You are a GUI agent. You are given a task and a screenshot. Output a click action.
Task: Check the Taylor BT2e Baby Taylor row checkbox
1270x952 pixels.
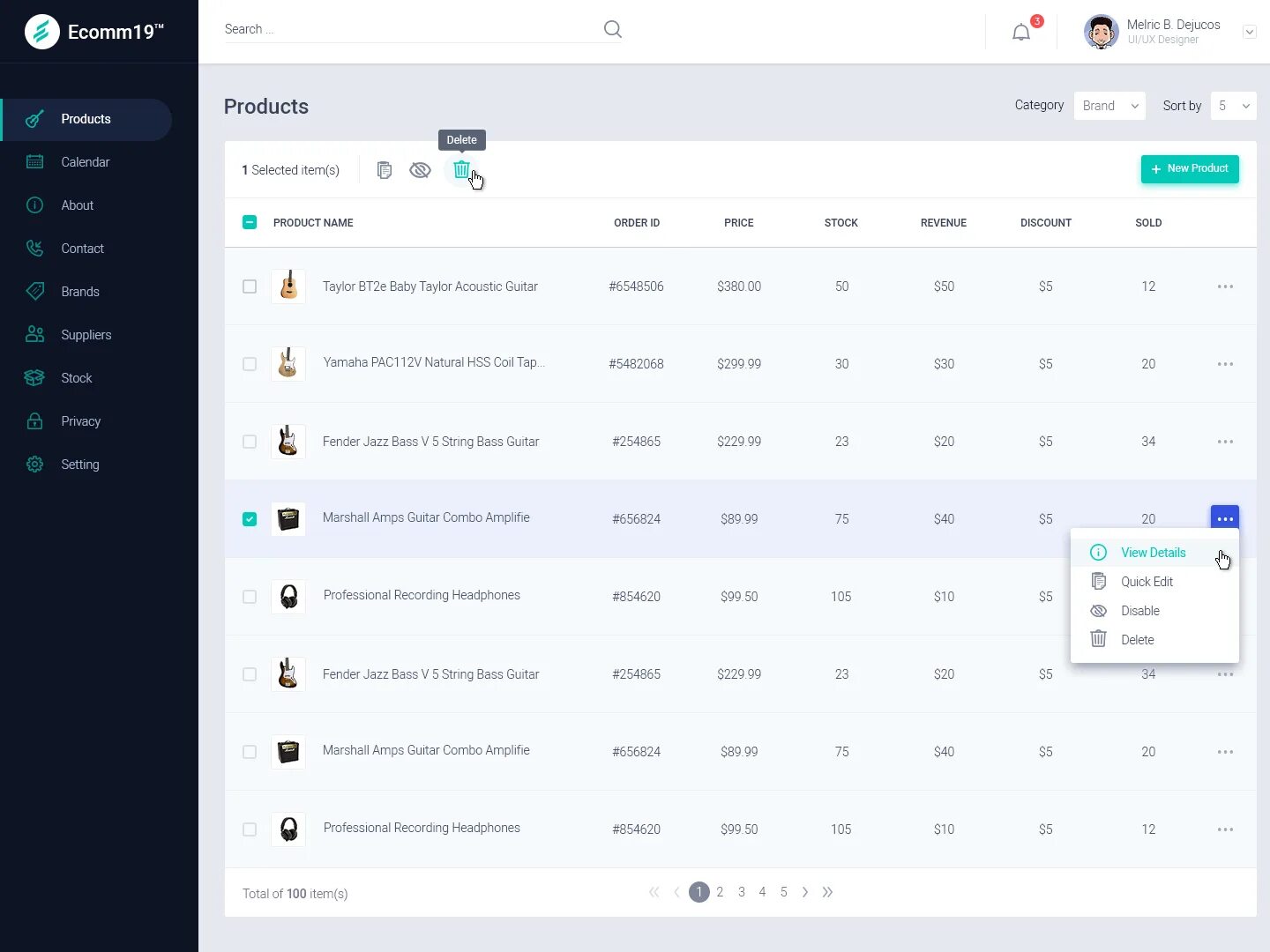[x=250, y=286]
